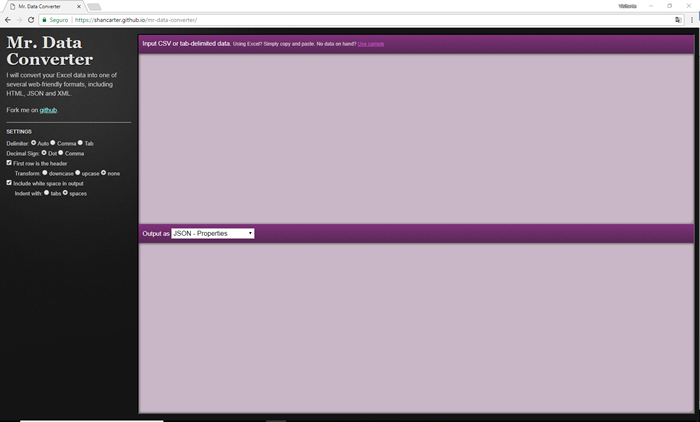Open the Output as format dropdown
The width and height of the screenshot is (700, 422).
tap(213, 234)
